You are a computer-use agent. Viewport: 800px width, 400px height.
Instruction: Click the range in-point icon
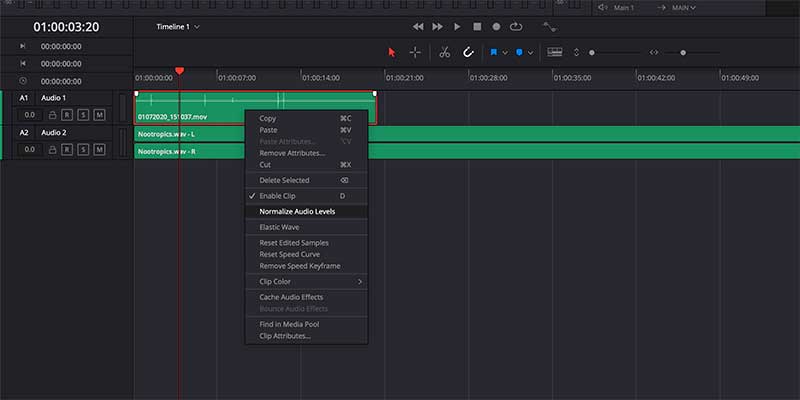pyautogui.click(x=22, y=46)
